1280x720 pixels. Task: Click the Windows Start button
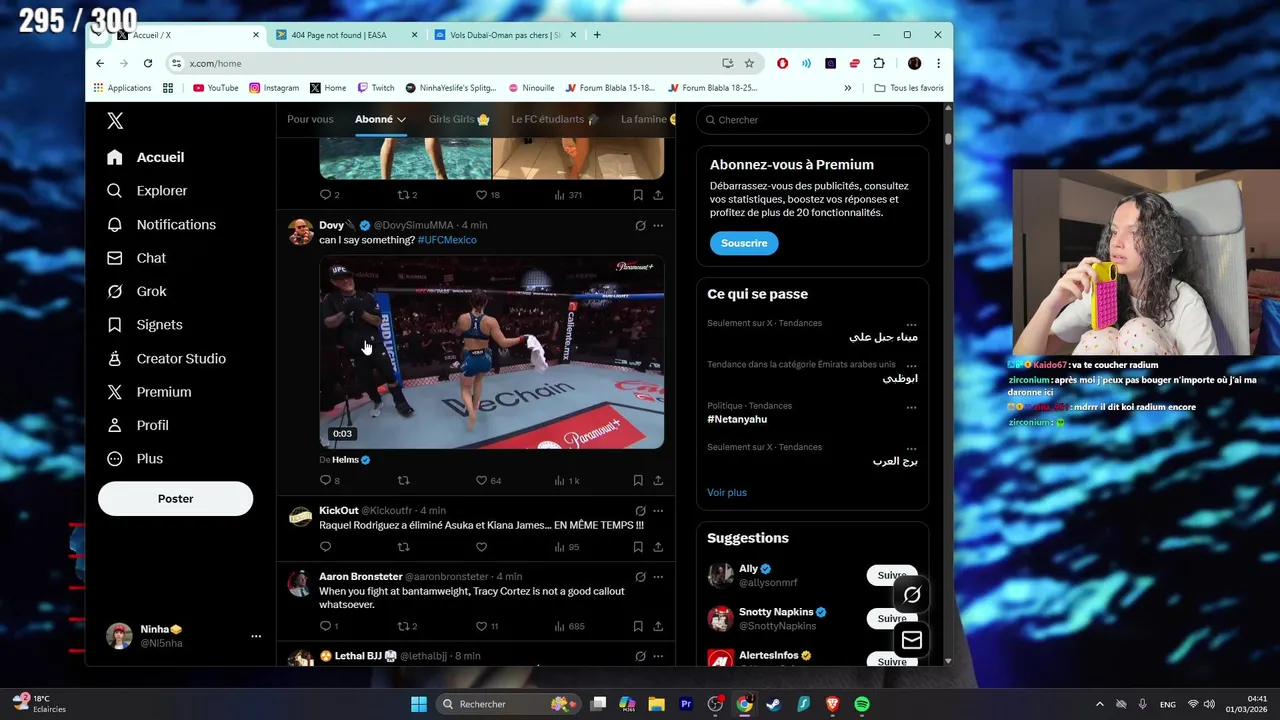tap(419, 704)
